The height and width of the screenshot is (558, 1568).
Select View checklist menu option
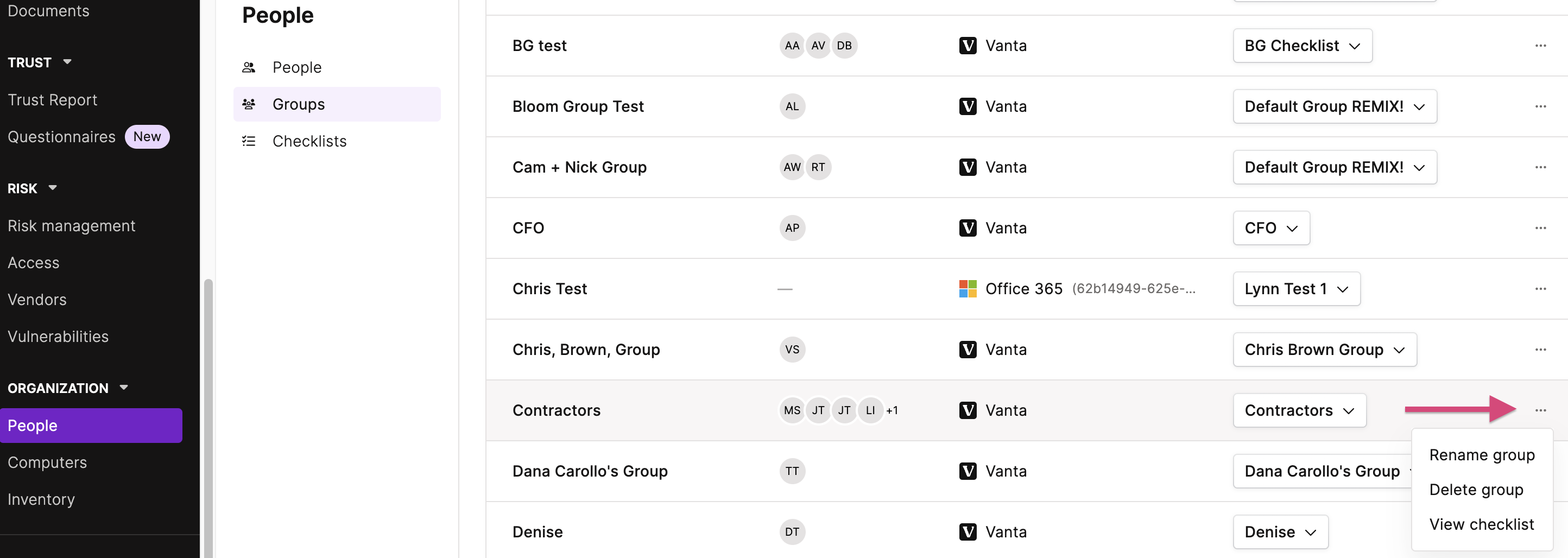[1481, 524]
